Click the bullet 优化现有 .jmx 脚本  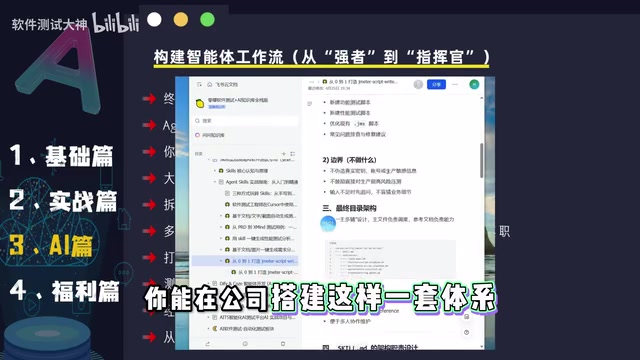coord(354,124)
